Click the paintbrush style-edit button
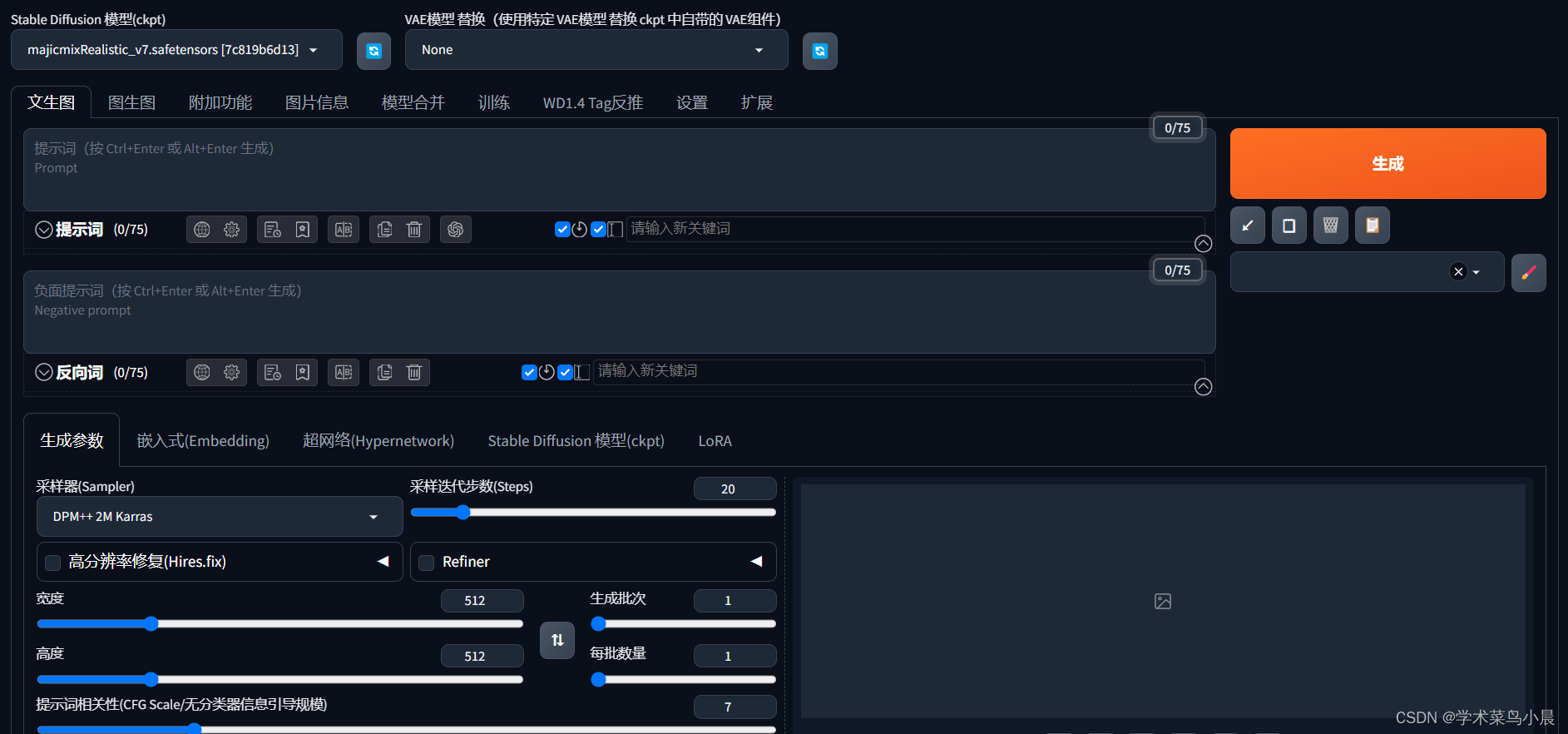 tap(1529, 272)
